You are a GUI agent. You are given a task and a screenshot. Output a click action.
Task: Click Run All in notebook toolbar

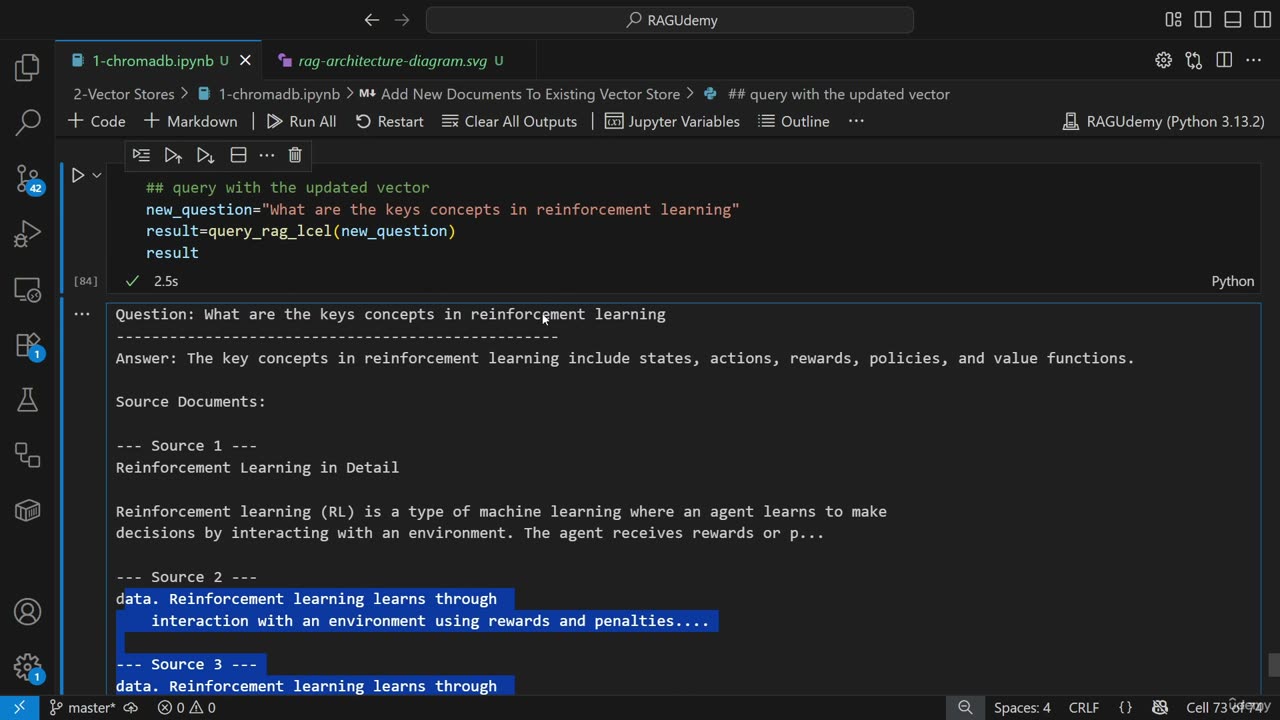coord(301,121)
